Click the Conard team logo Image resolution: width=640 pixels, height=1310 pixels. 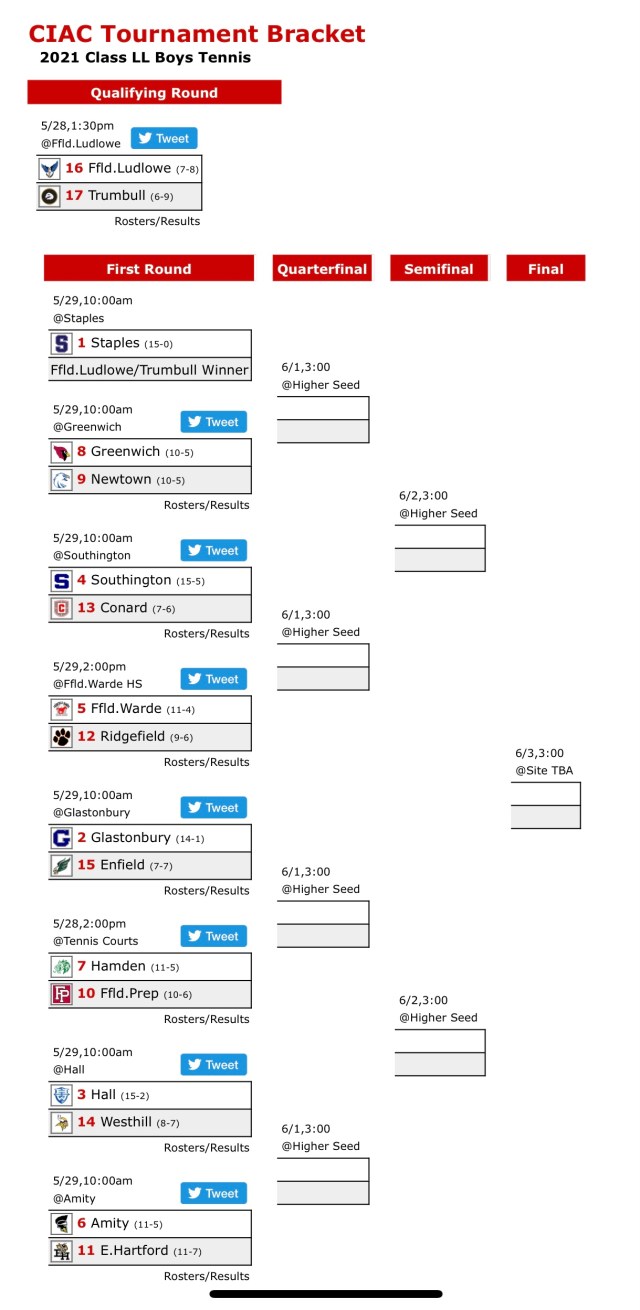pos(62,608)
